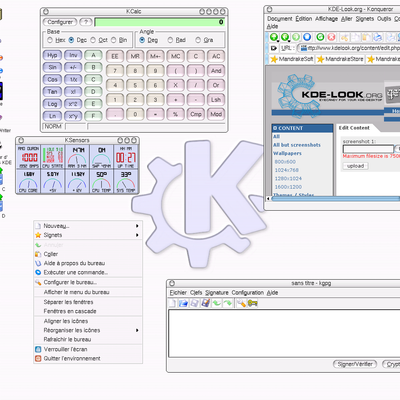Viewport: 400px width, 400px height.
Task: Click the Sin function button in KCalc
Action: 52,67
